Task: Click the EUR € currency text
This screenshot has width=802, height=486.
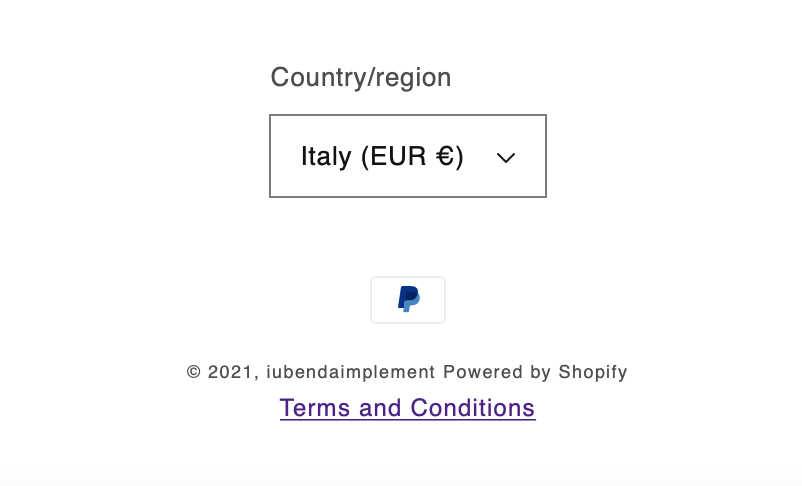Action: click(411, 157)
